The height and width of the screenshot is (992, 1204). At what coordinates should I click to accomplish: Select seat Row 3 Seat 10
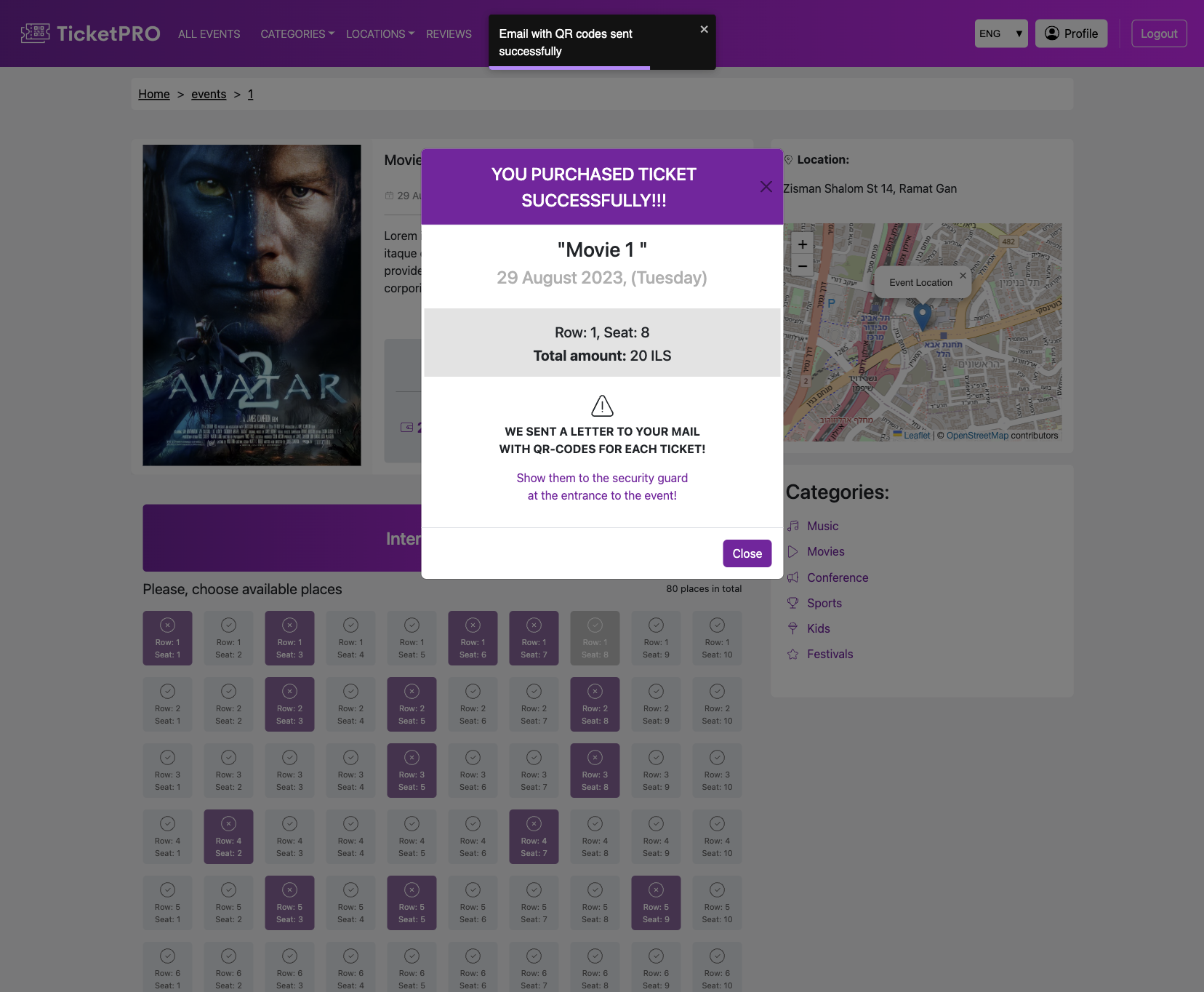[x=717, y=770]
